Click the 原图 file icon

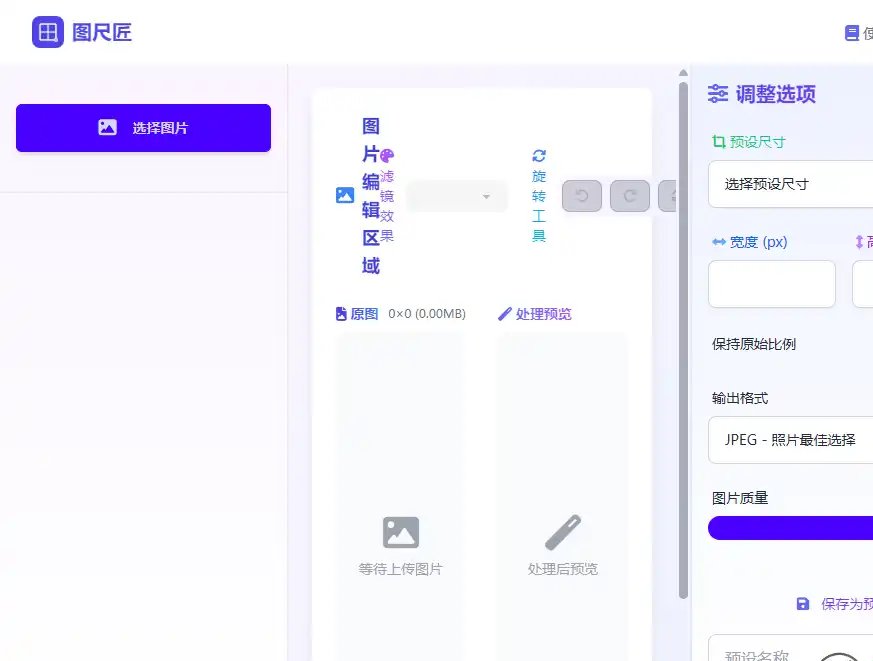tap(341, 314)
